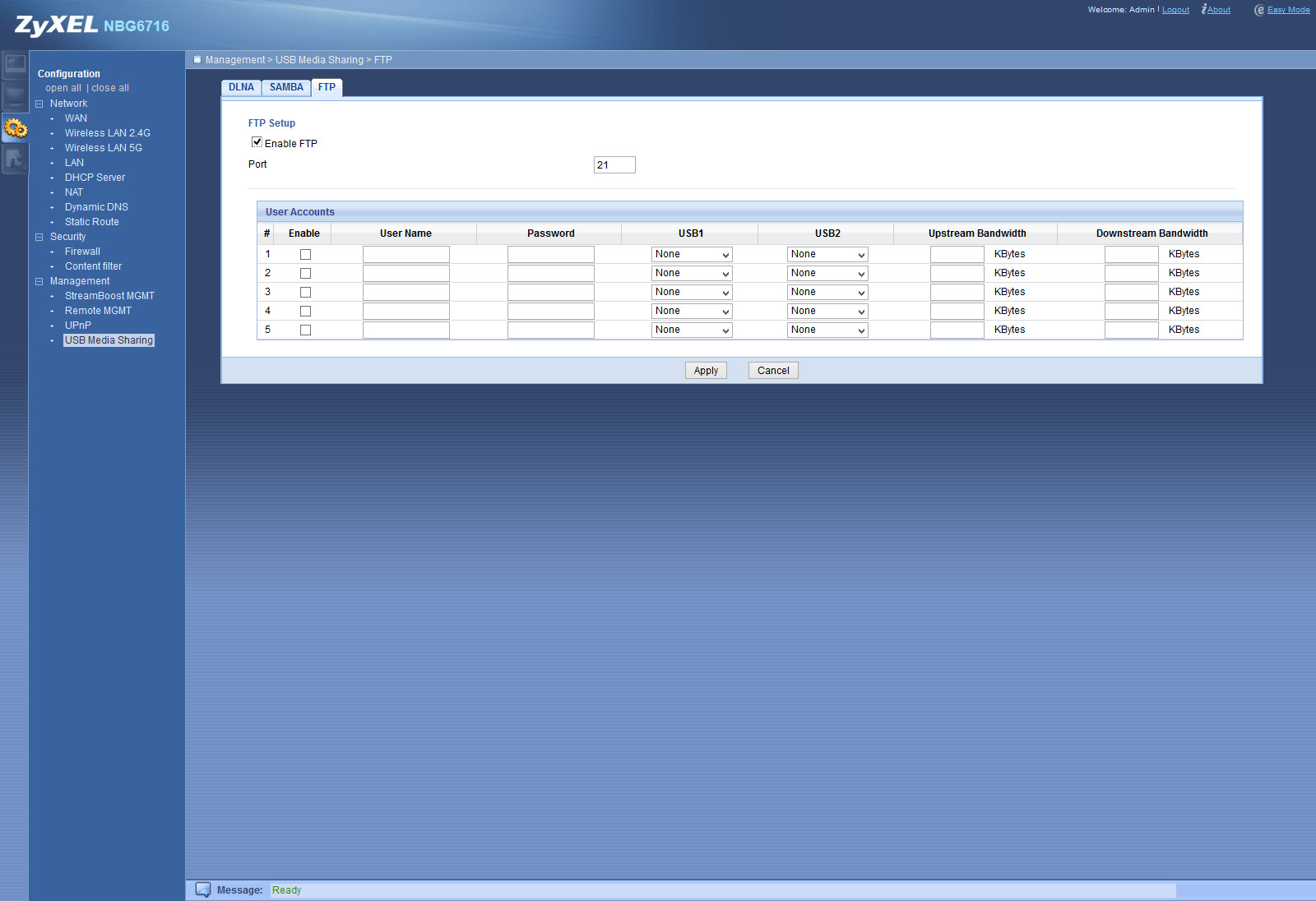
Task: Open USB2 dropdown for row 5
Action: coord(827,330)
